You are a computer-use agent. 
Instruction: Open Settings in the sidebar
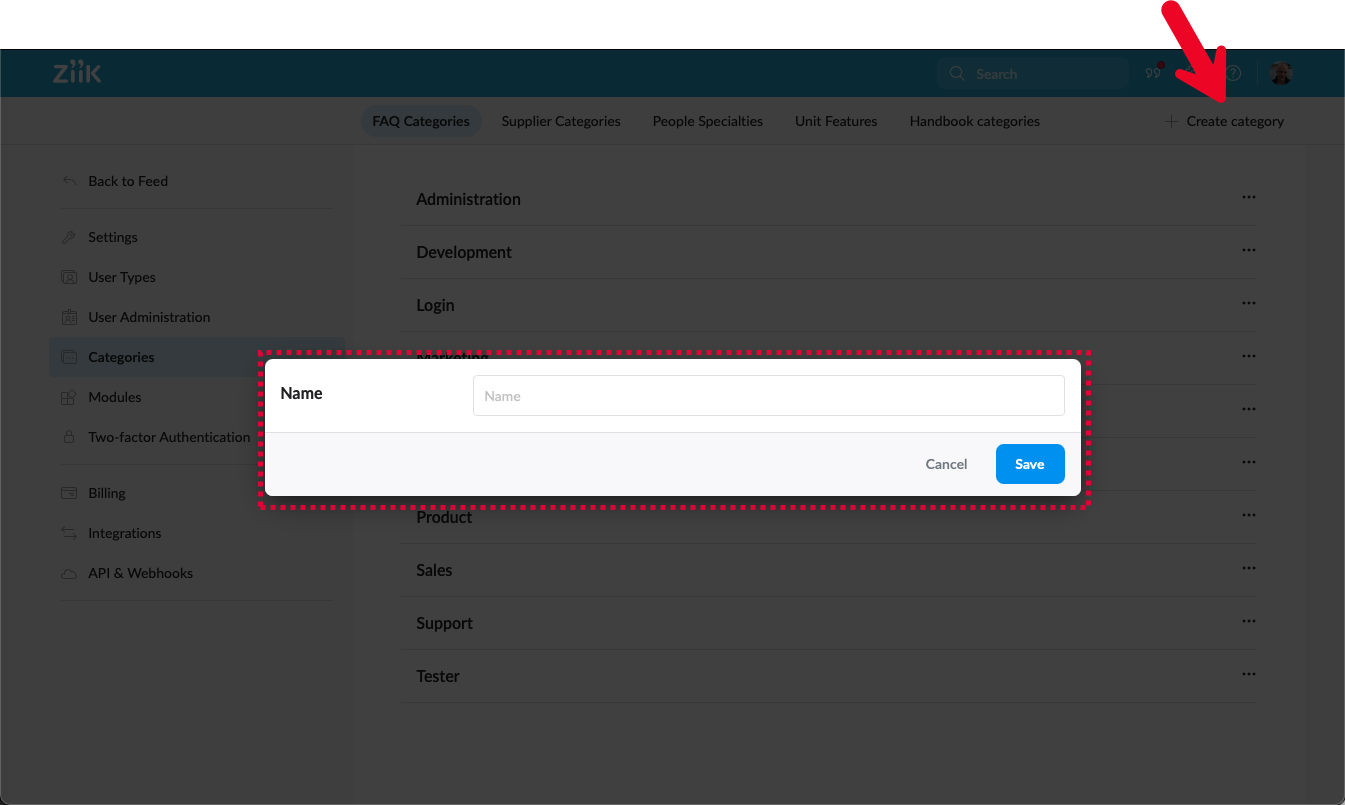(x=113, y=237)
